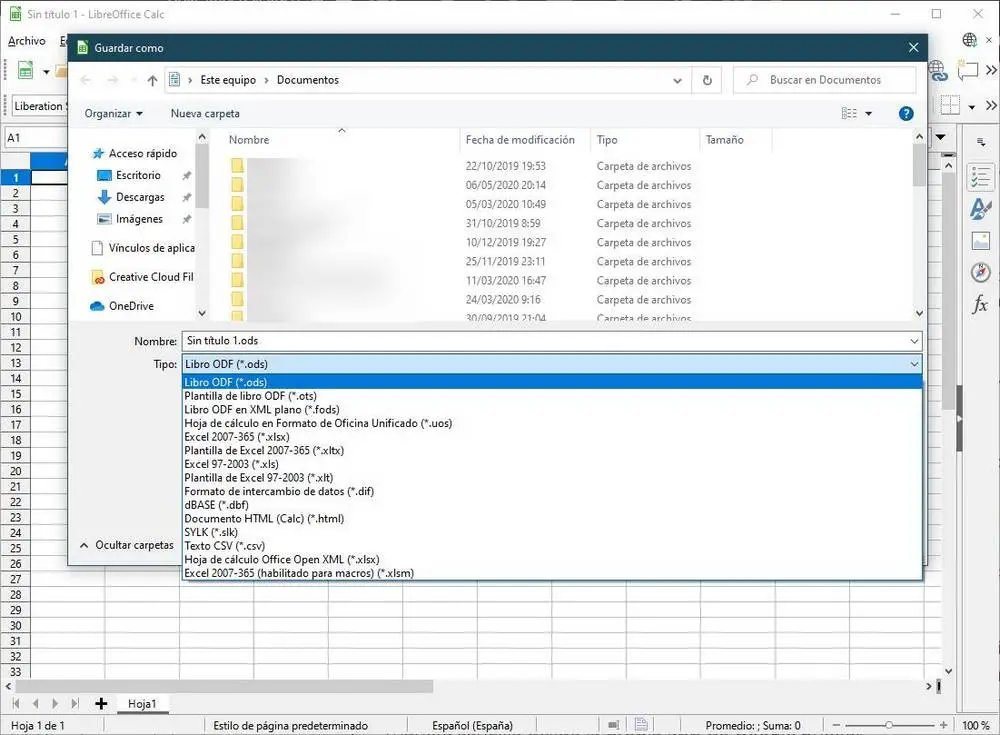Expand address bar history dropdown
The width and height of the screenshot is (1000, 735).
(677, 80)
